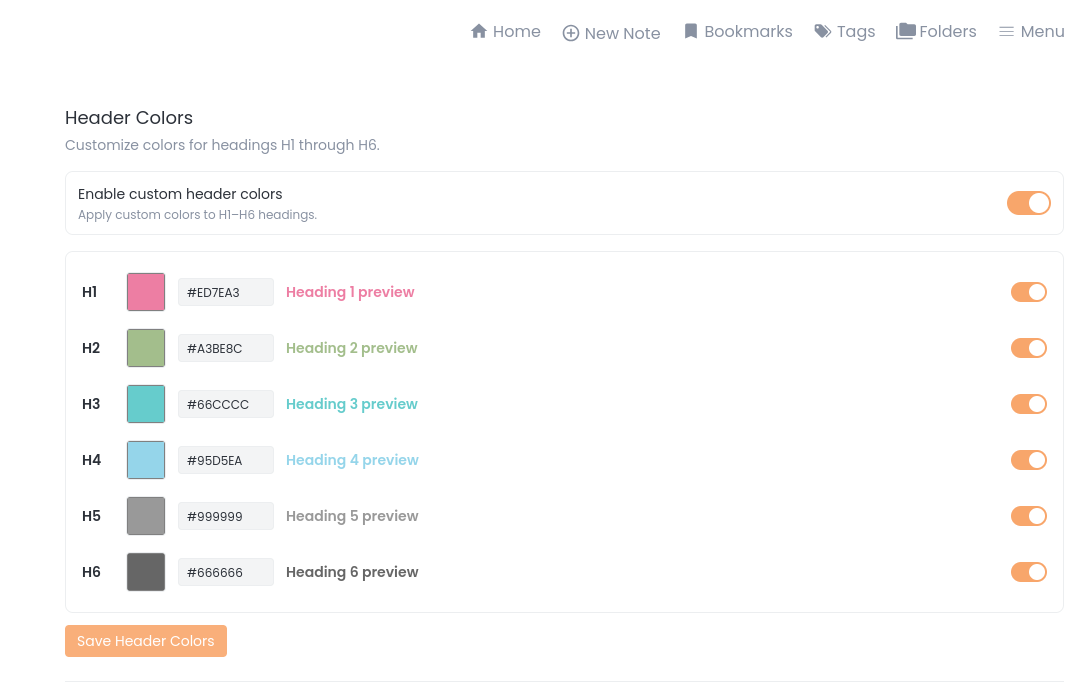Viewport: 1085px width, 689px height.
Task: Click the Tags label icon
Action: click(823, 31)
